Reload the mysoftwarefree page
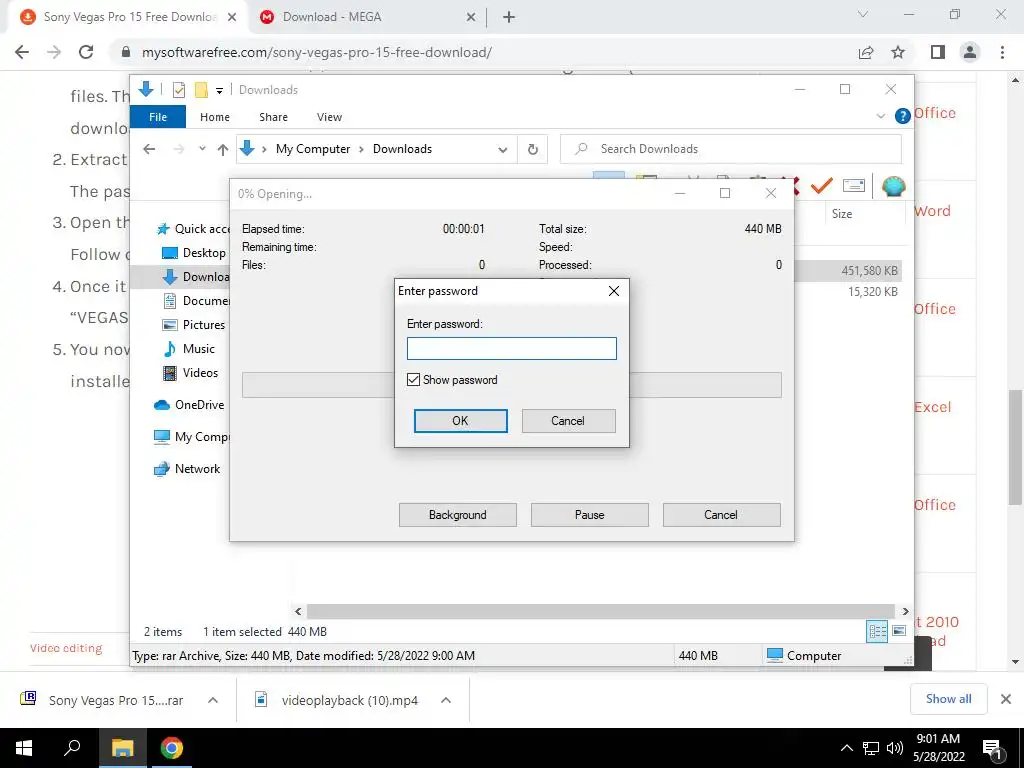This screenshot has height=768, width=1024. (86, 52)
